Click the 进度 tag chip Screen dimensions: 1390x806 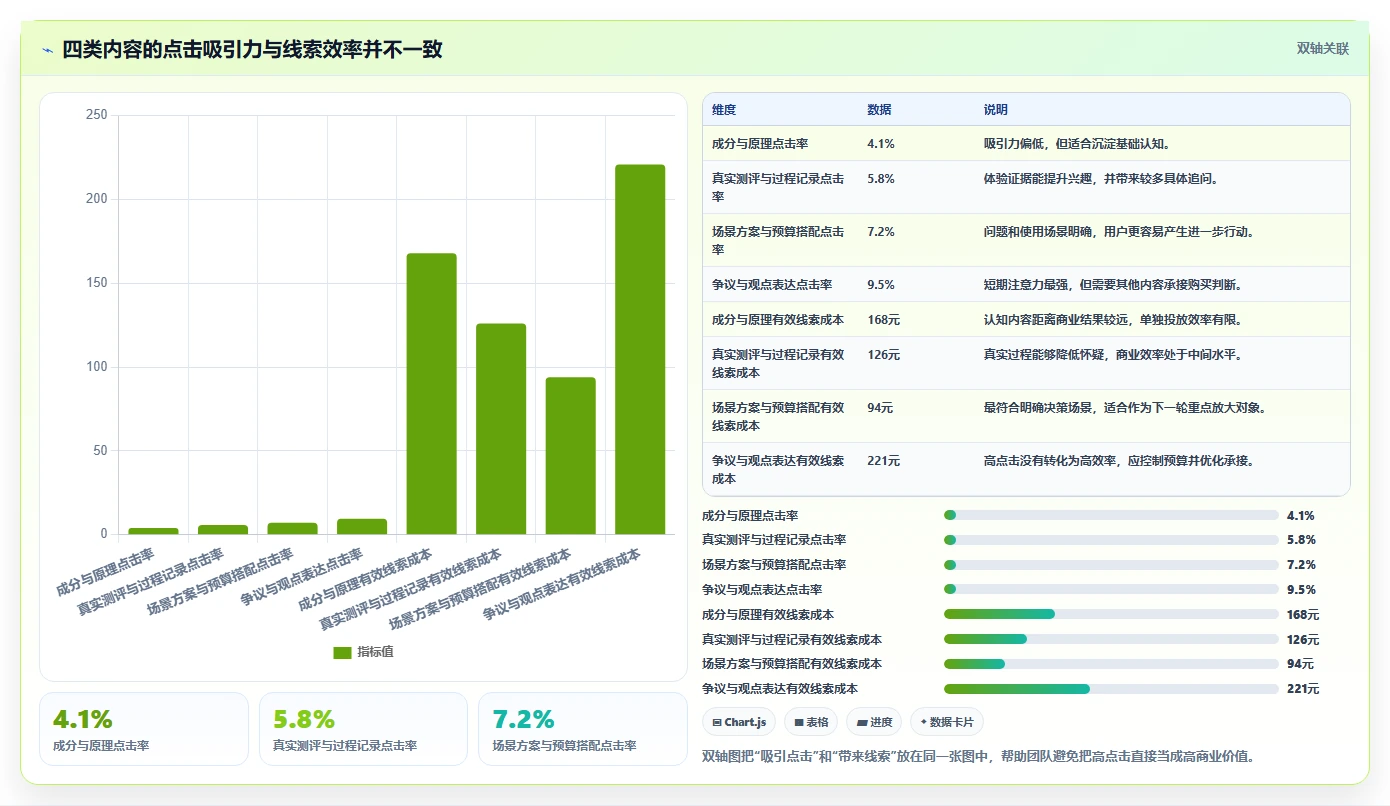click(x=874, y=722)
